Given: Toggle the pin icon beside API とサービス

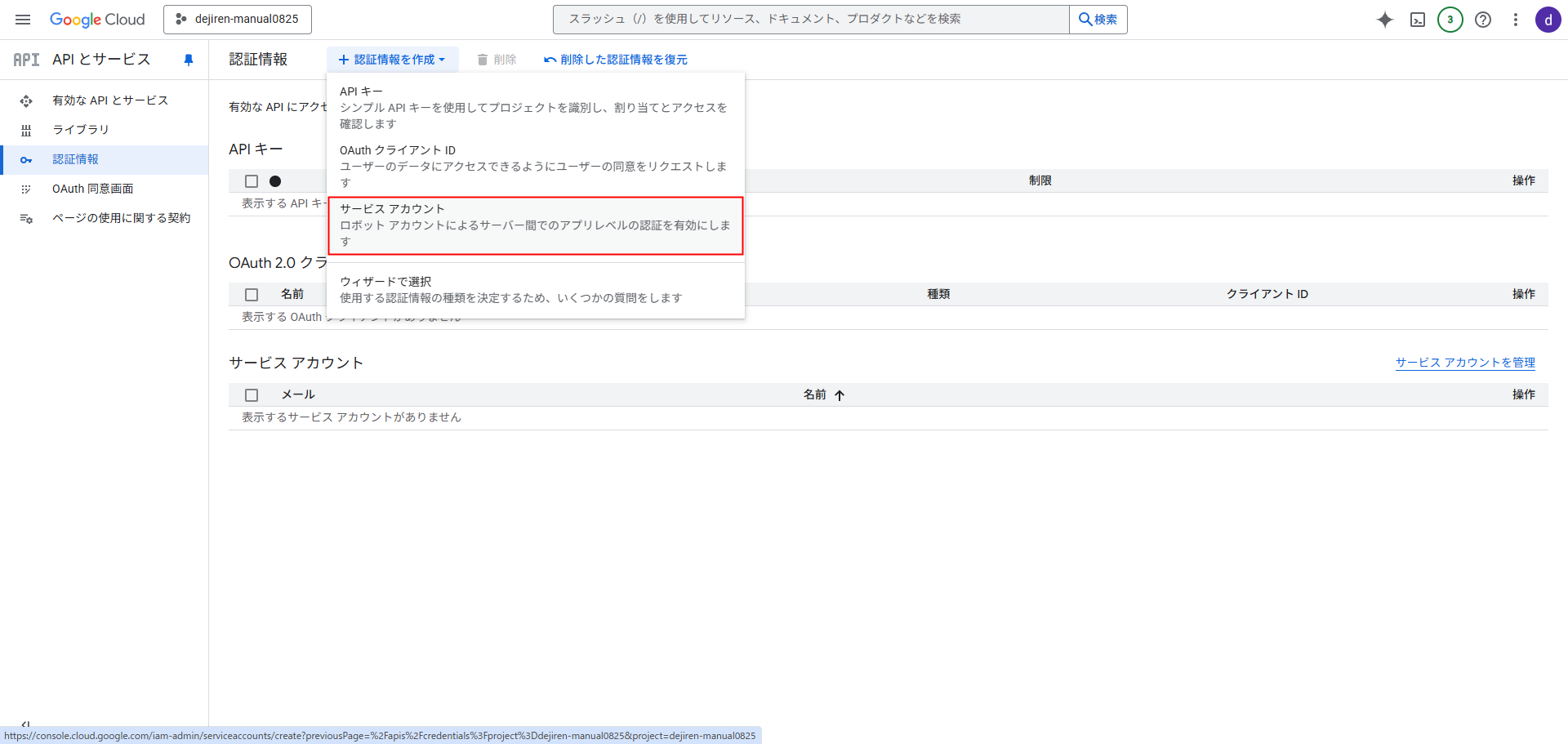Looking at the screenshot, I should (x=189, y=60).
